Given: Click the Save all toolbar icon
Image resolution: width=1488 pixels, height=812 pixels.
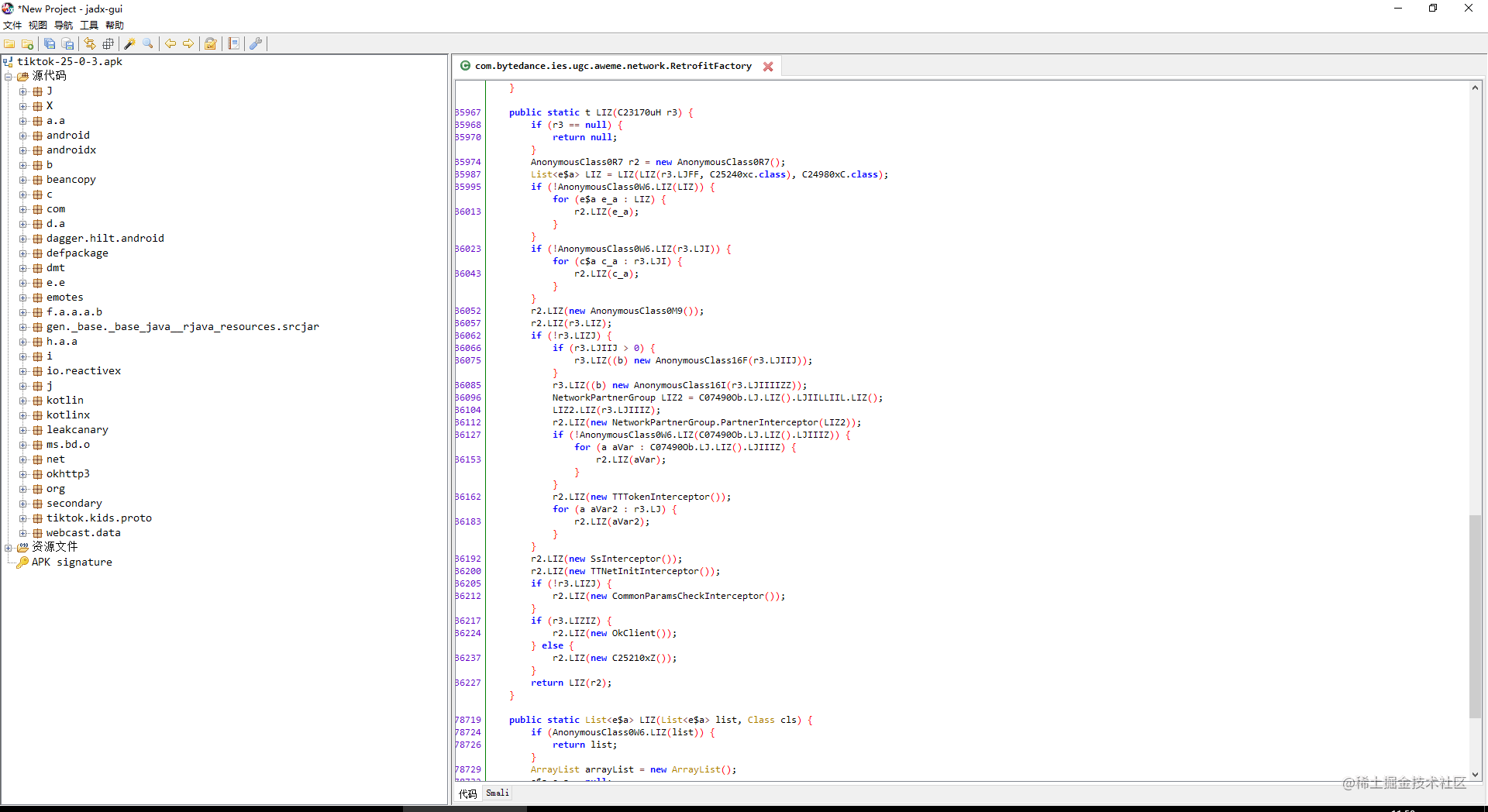Looking at the screenshot, I should 50,44.
